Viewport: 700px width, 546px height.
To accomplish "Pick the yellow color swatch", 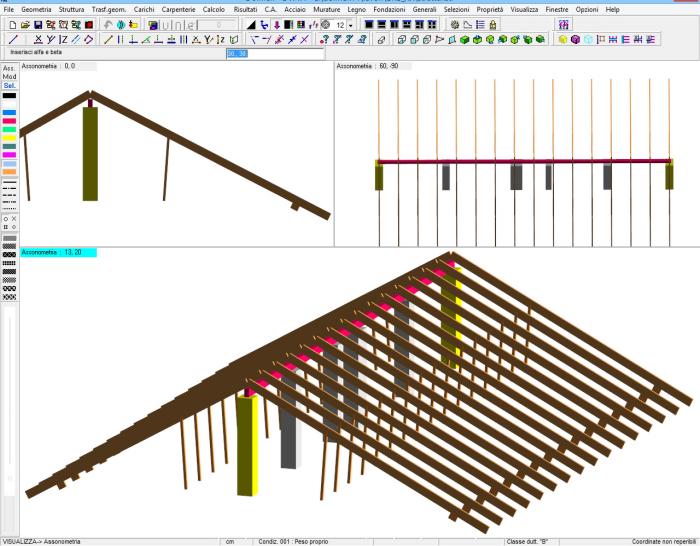I will coord(9,138).
